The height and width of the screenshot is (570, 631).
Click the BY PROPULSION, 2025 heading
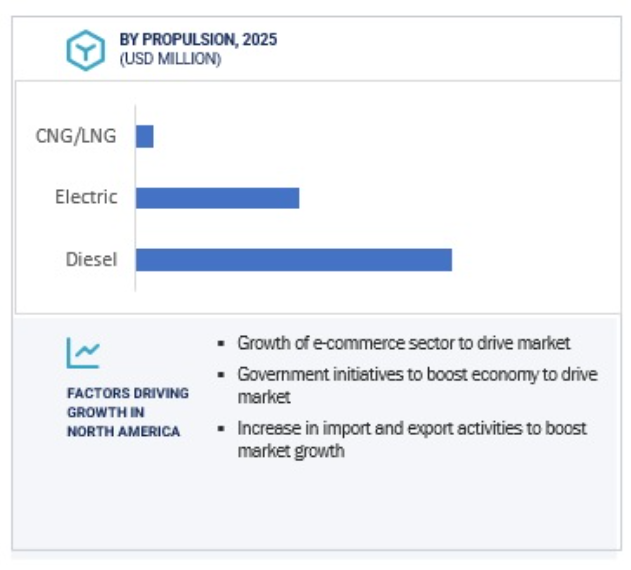(x=198, y=39)
